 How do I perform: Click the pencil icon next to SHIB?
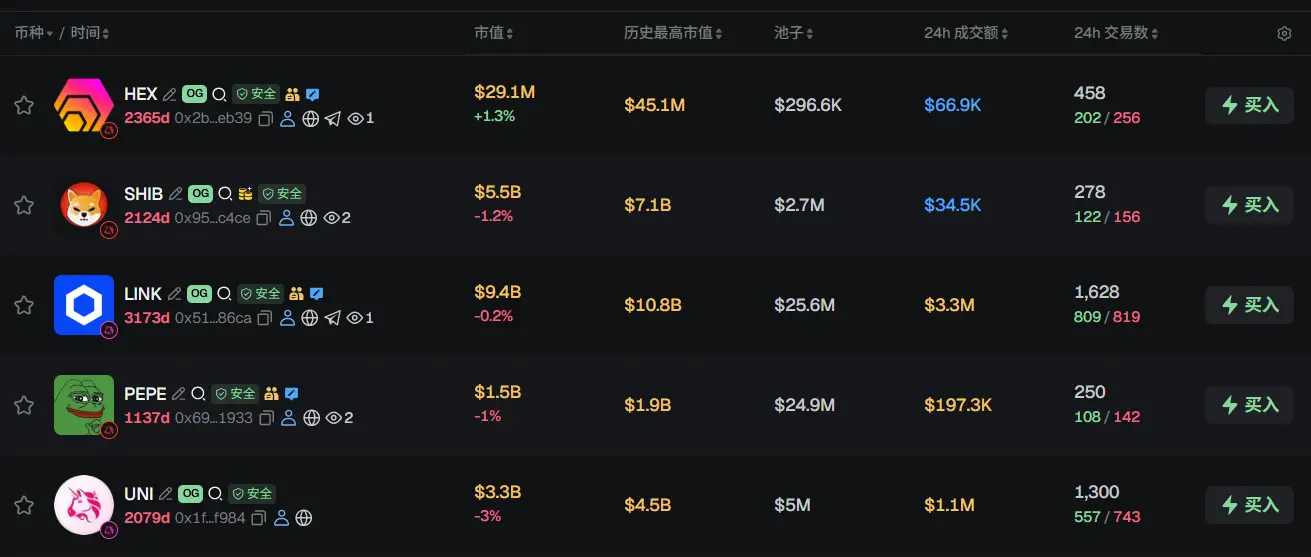coord(176,194)
